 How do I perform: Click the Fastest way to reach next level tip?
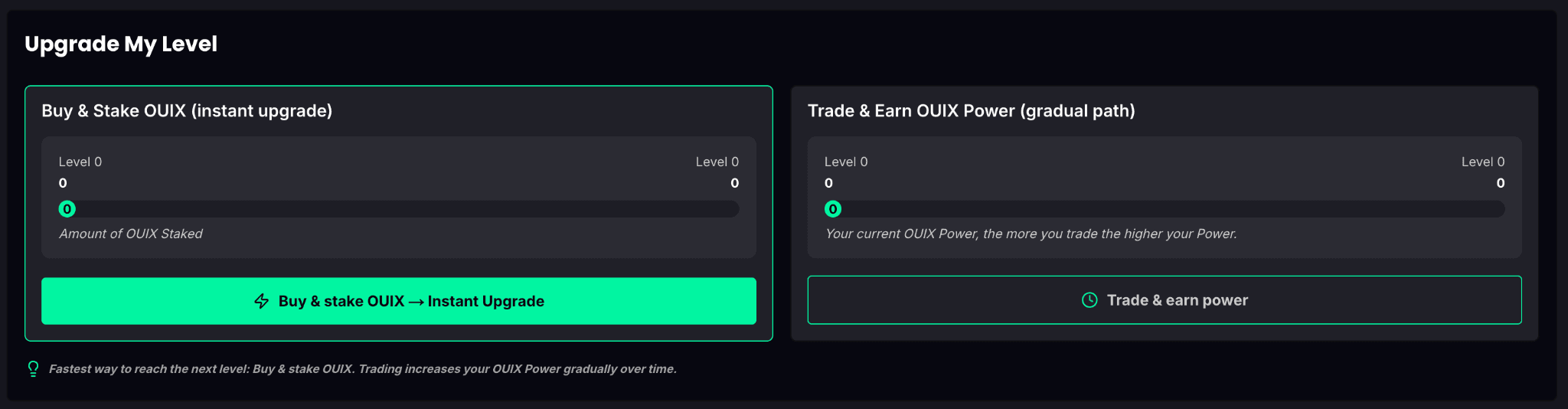363,369
